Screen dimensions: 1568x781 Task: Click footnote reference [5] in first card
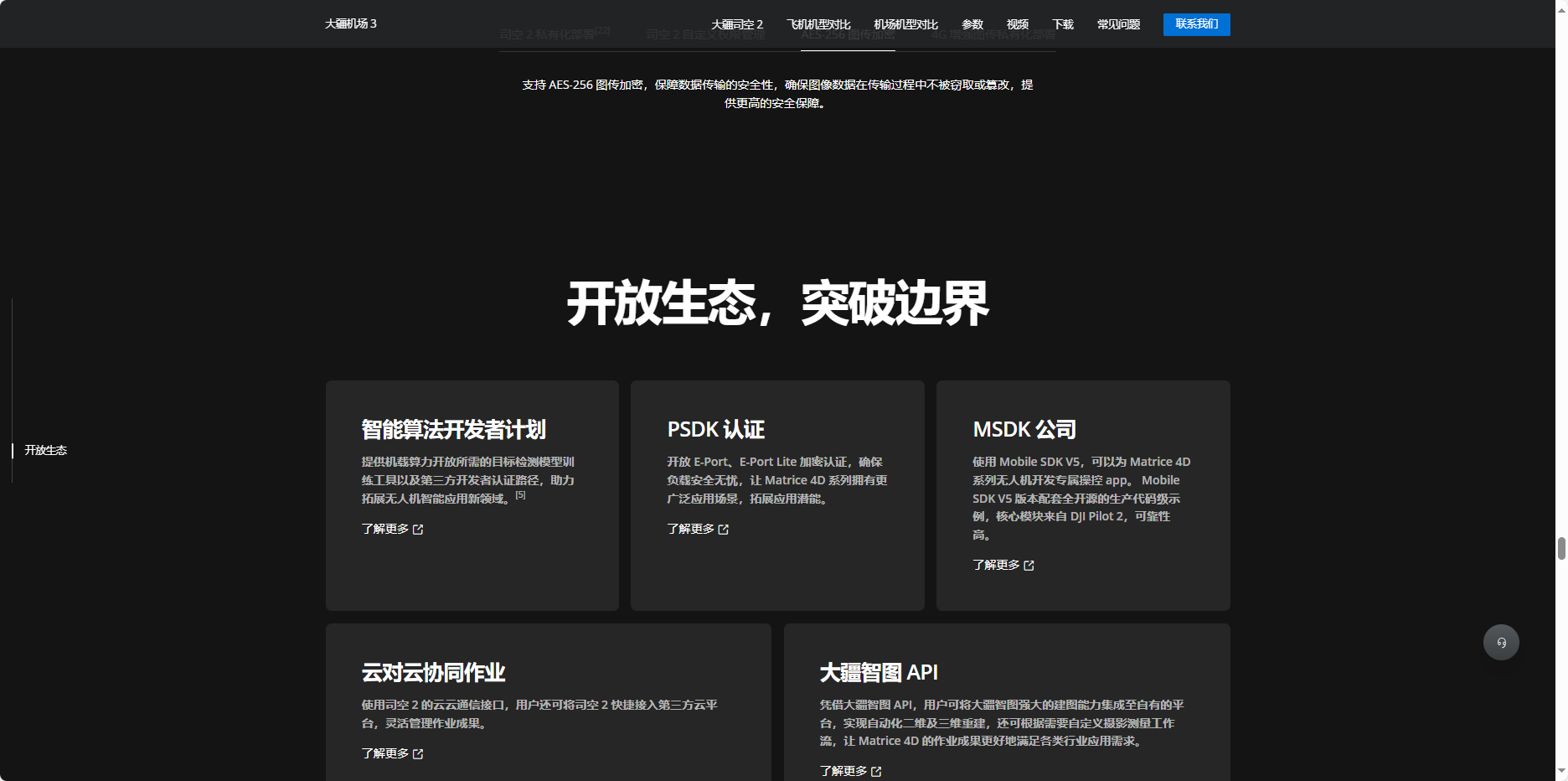click(x=520, y=495)
